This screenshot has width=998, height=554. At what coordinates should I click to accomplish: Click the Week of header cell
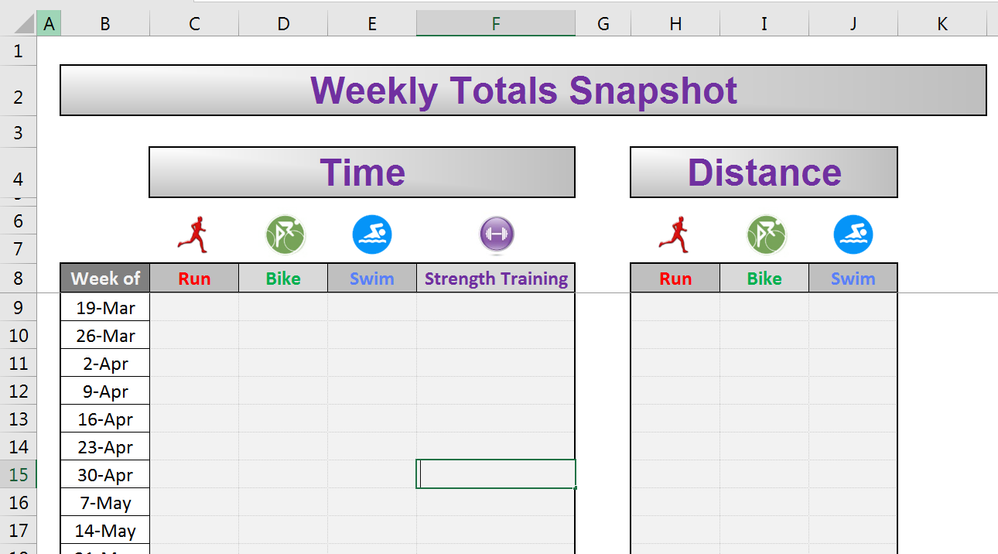tap(105, 279)
